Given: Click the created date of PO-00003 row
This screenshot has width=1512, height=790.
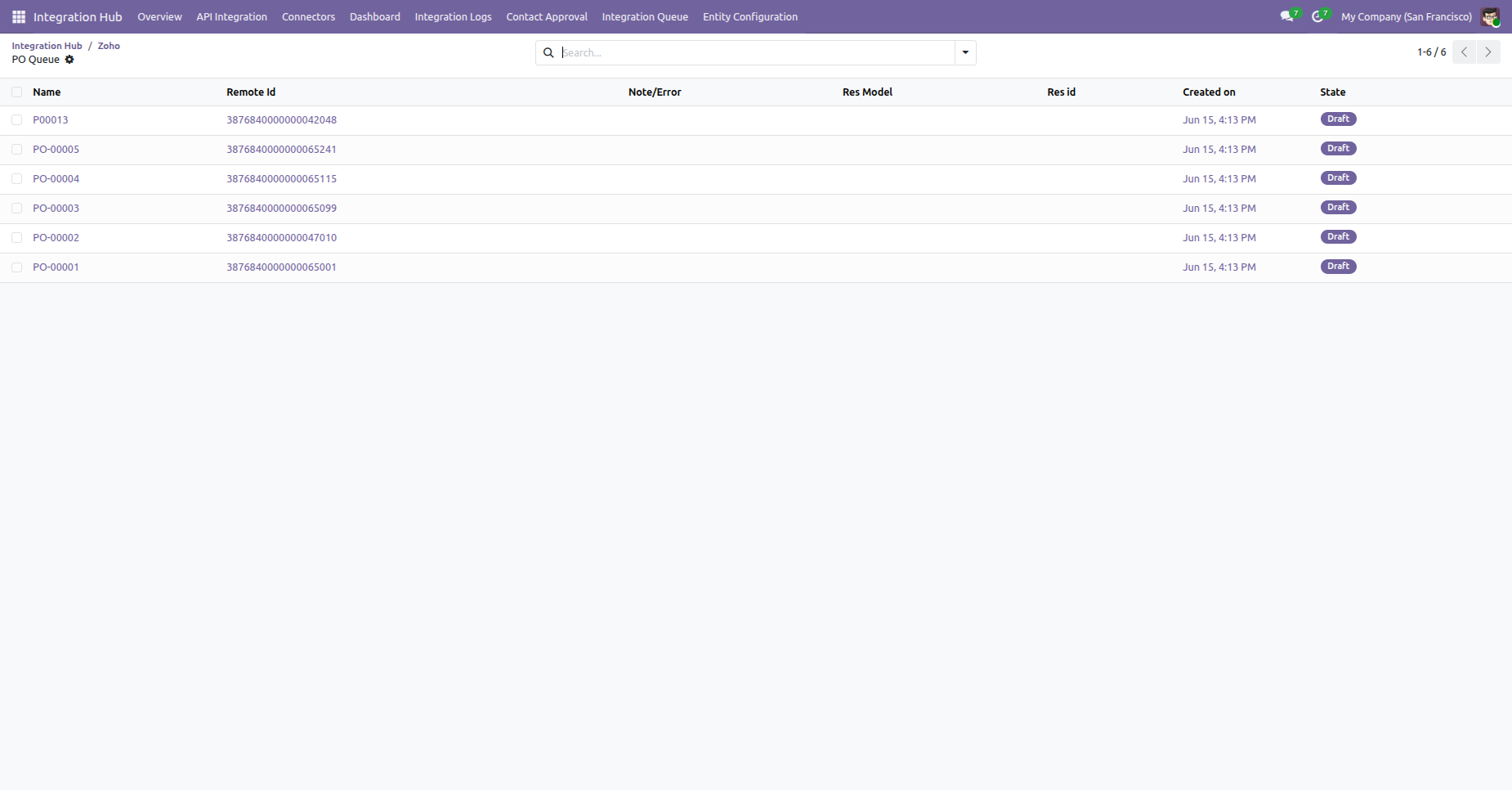Looking at the screenshot, I should (1219, 209).
